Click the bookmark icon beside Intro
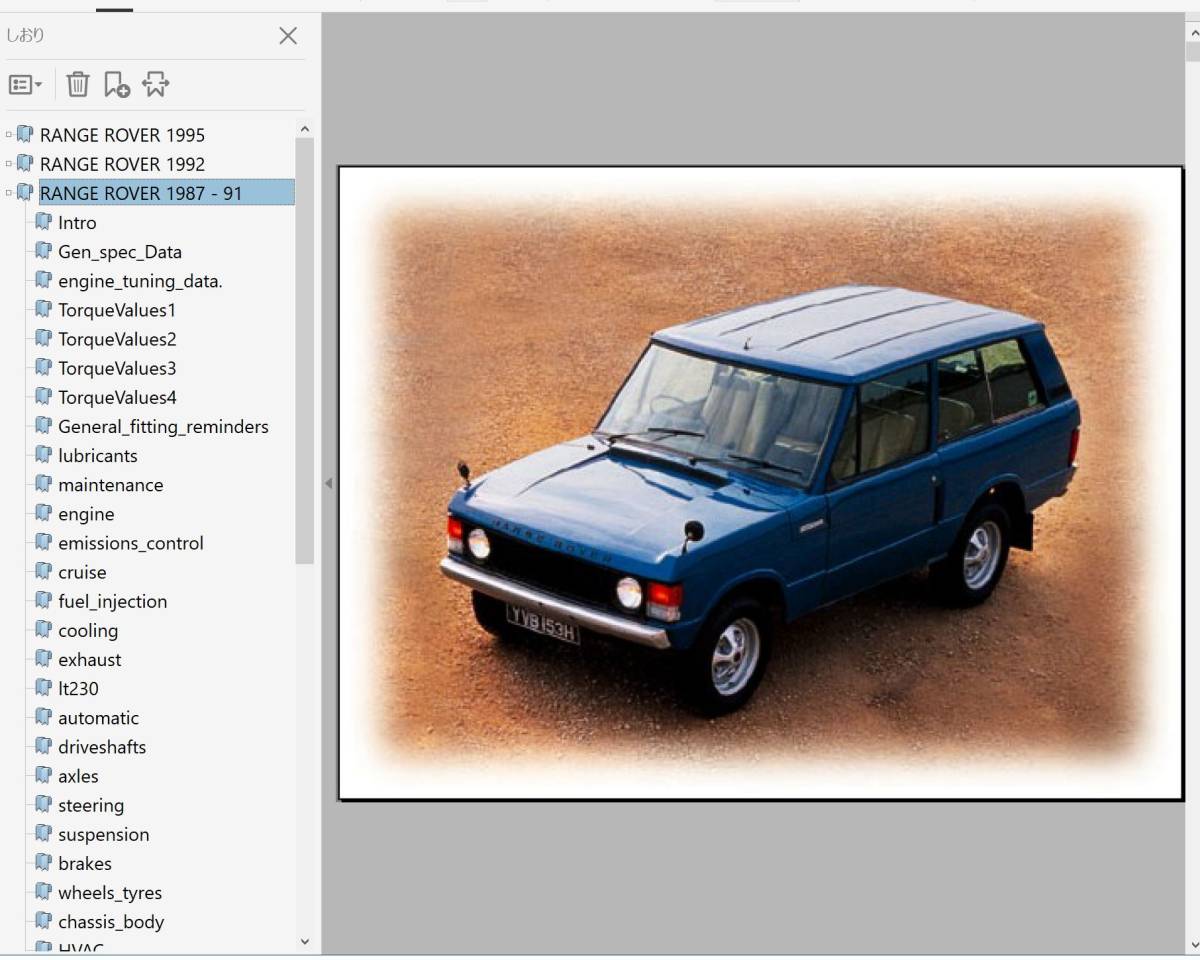Image resolution: width=1200 pixels, height=960 pixels. coord(43,222)
